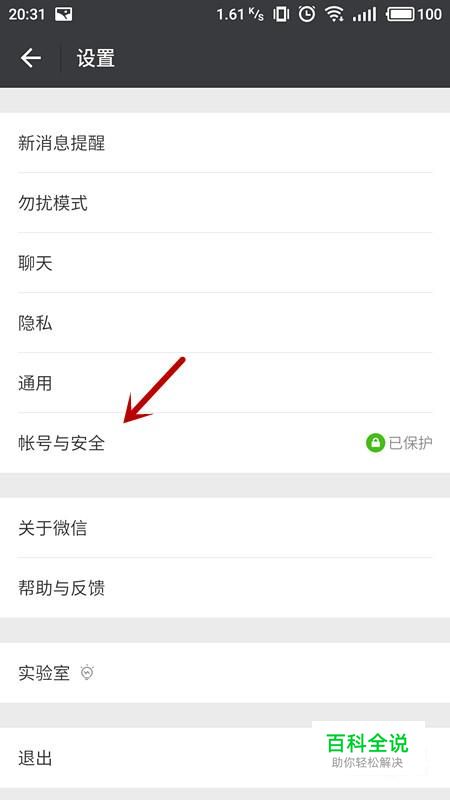
Task: Open 帐号与安全 settings
Action: (225, 443)
